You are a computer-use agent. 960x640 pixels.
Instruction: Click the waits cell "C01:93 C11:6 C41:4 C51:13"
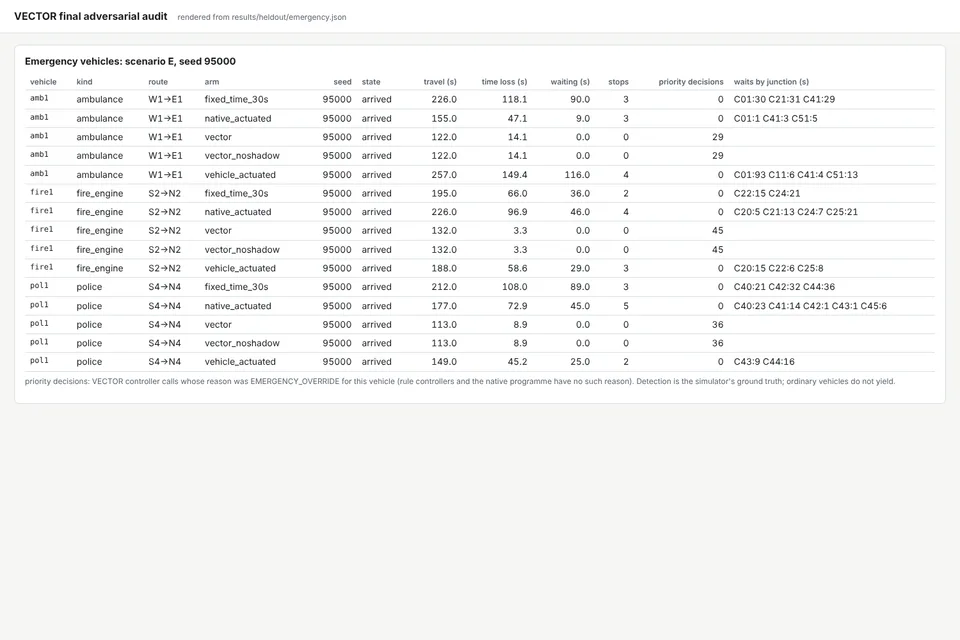tap(796, 175)
